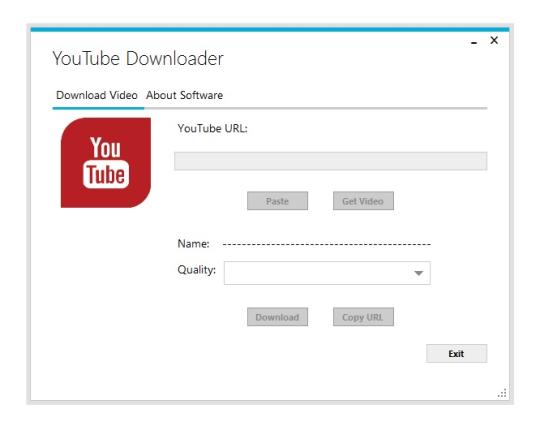Click the Copy URL button

363,317
